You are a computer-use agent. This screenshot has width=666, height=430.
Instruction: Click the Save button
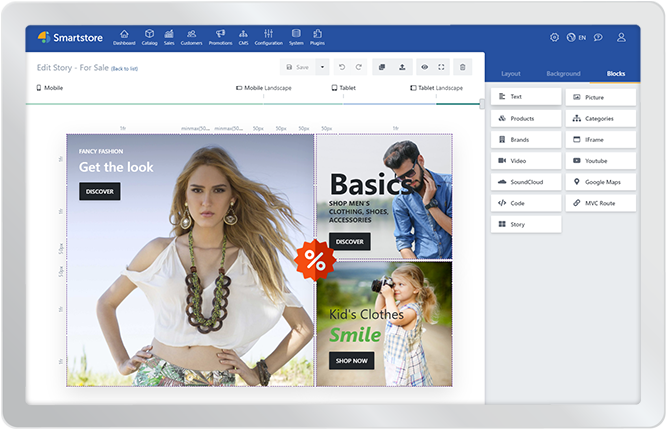pyautogui.click(x=298, y=67)
